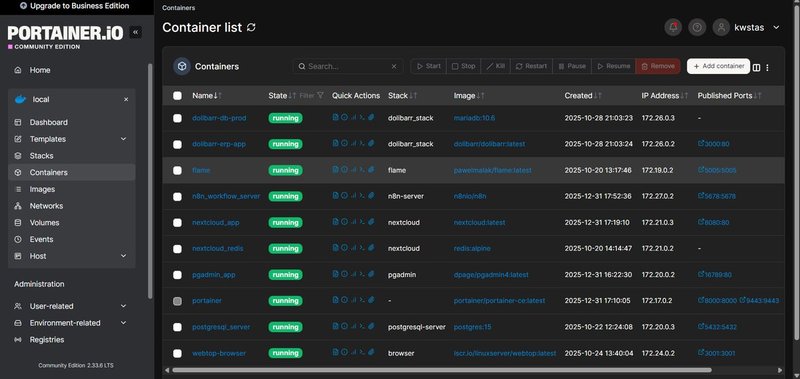Sort by Stack column
Viewport: 800px width, 379px height.
(x=403, y=95)
